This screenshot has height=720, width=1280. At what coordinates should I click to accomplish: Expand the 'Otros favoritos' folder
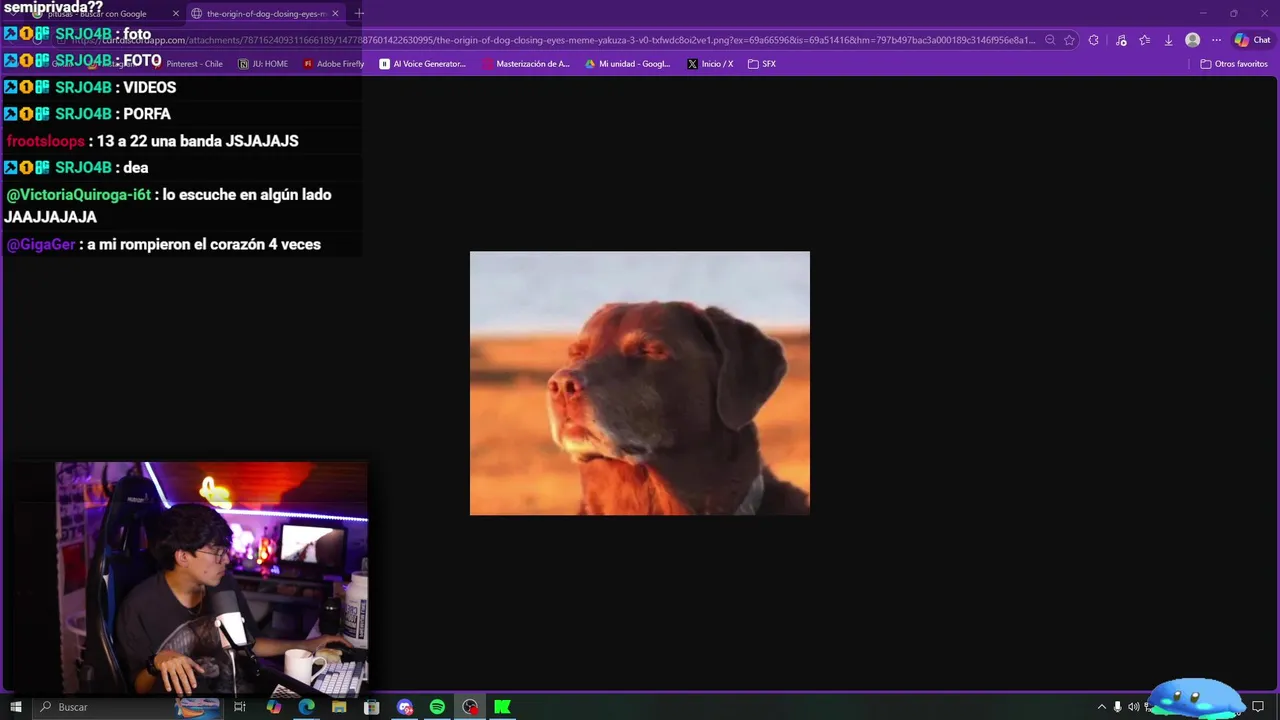(1234, 64)
